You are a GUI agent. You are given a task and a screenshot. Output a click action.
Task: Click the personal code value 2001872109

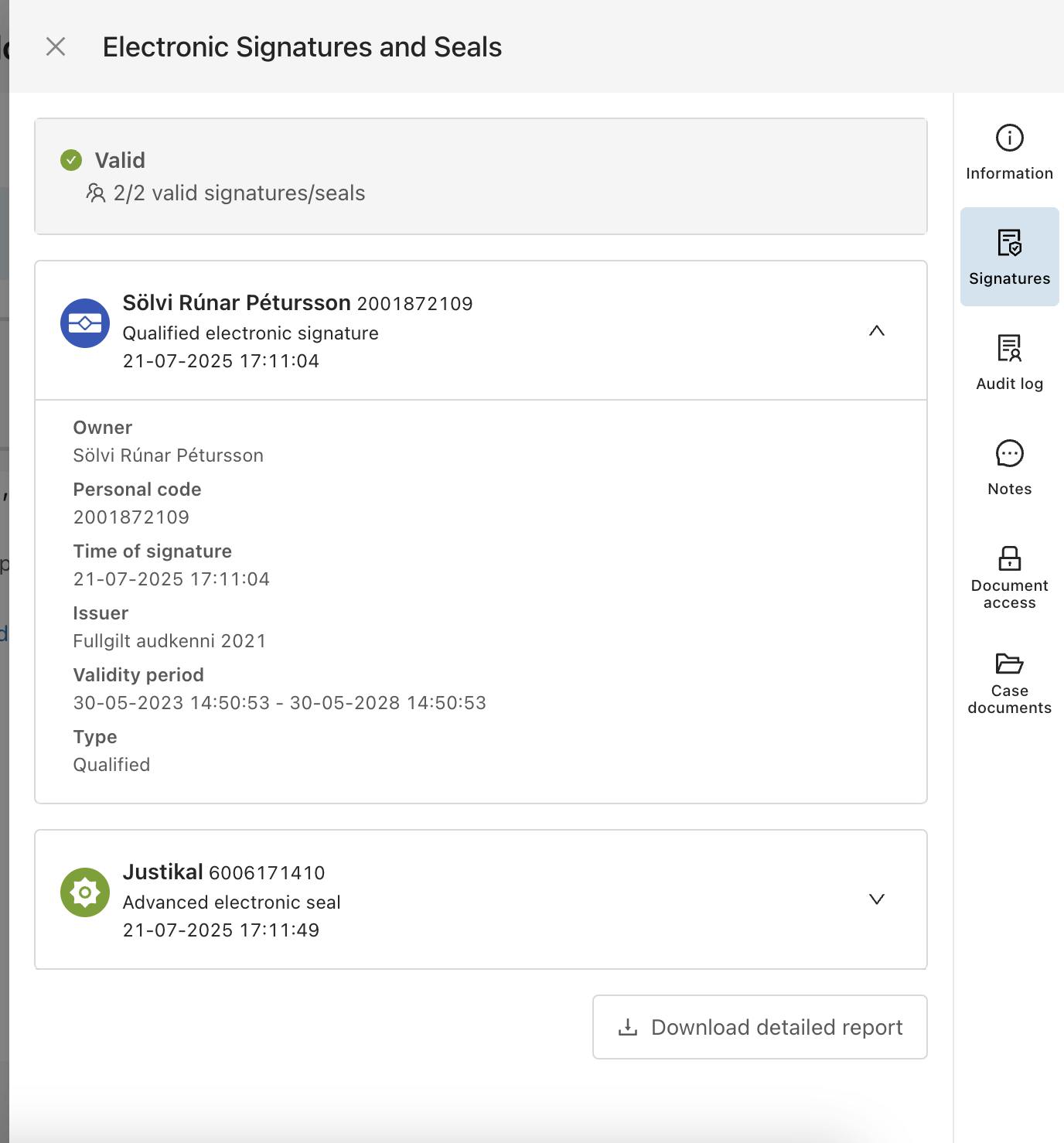tap(131, 517)
